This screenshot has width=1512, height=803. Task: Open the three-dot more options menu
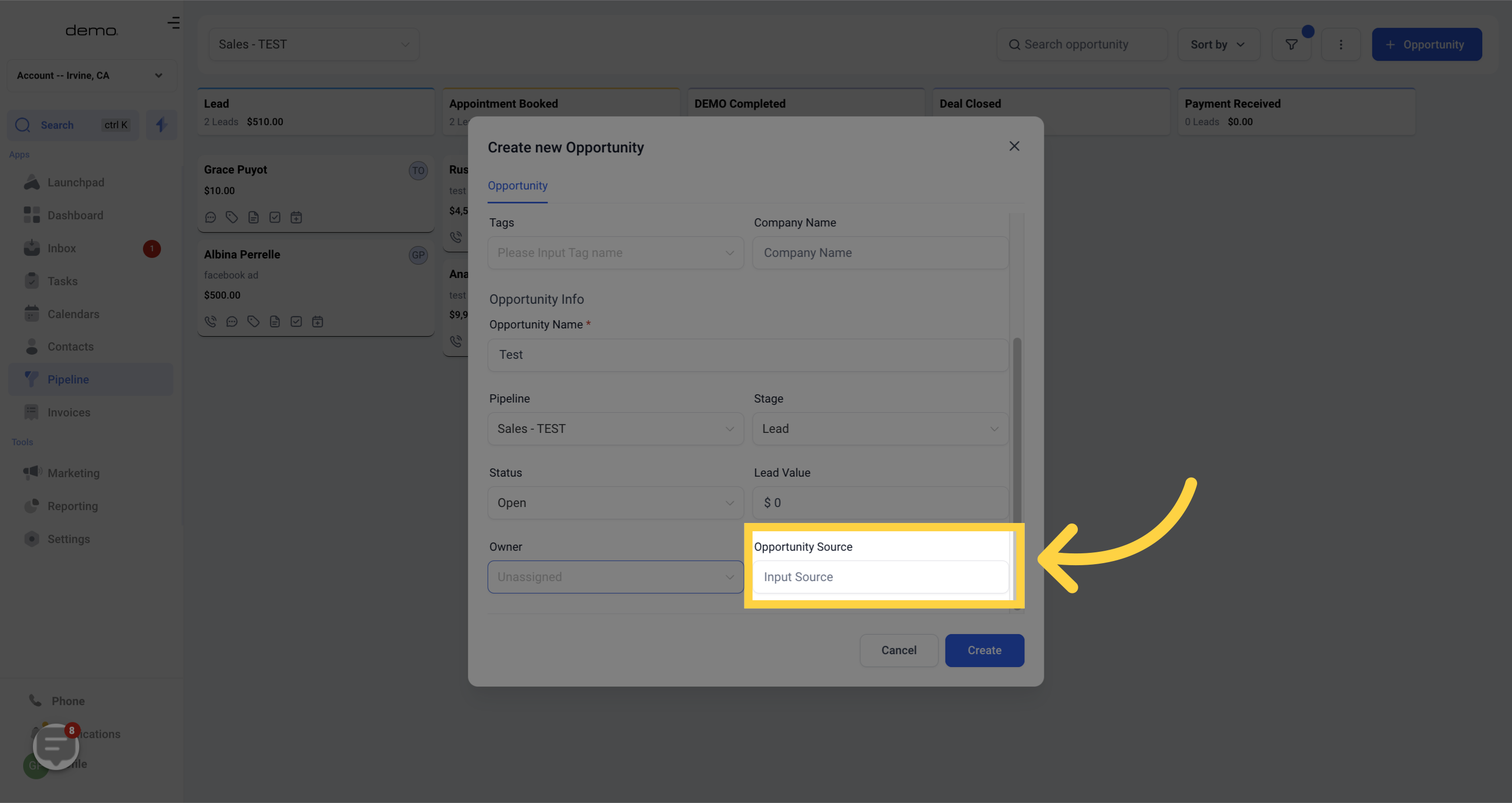(1340, 45)
